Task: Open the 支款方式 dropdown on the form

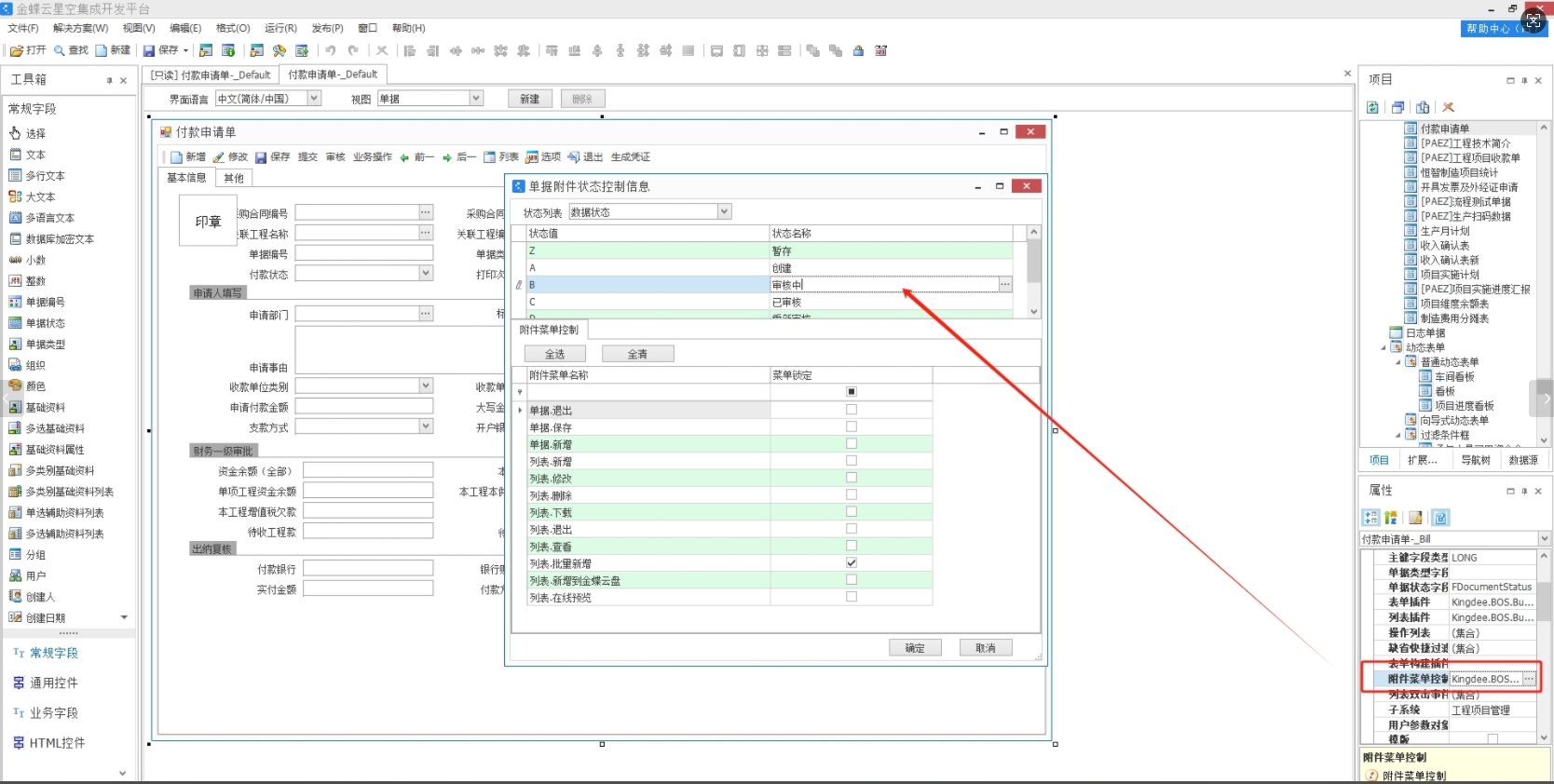Action: pyautogui.click(x=426, y=426)
